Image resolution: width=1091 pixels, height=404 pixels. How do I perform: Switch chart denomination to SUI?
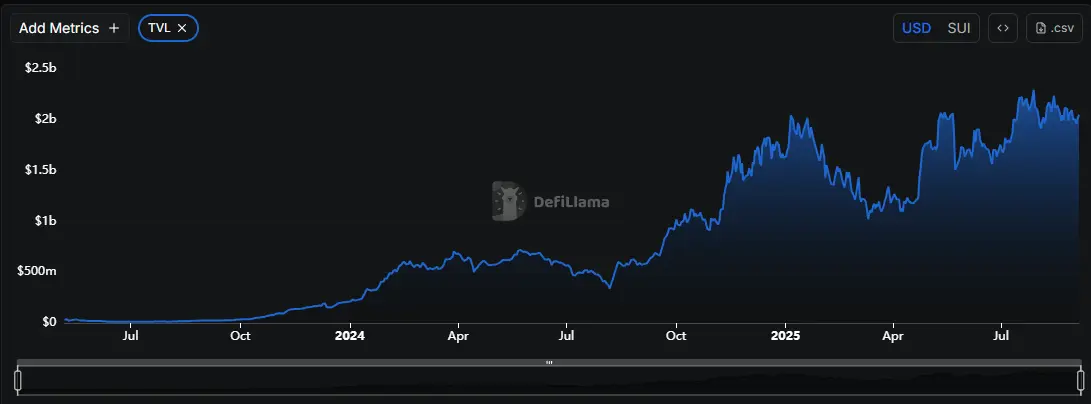960,28
